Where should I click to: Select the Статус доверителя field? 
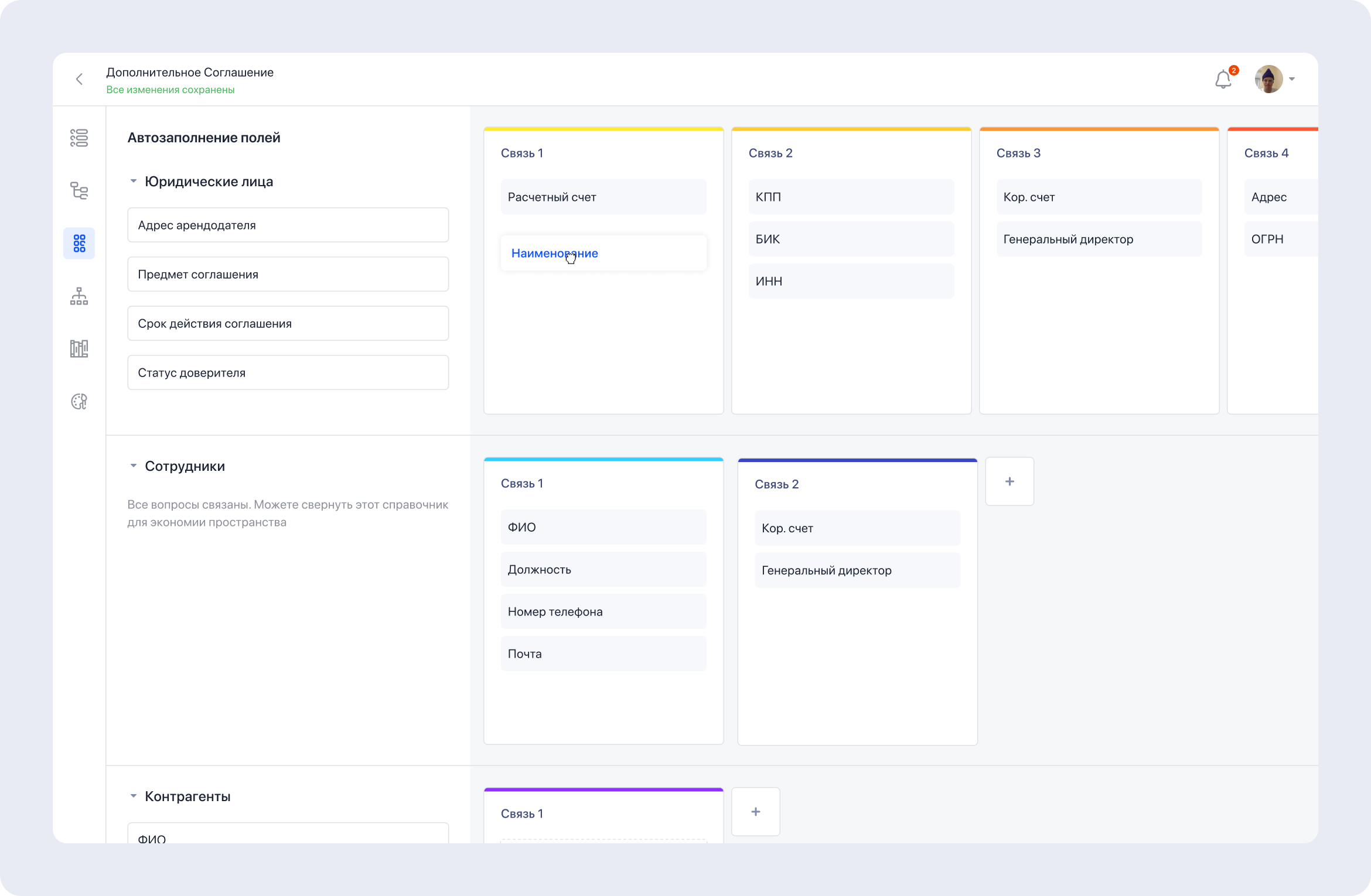(288, 372)
